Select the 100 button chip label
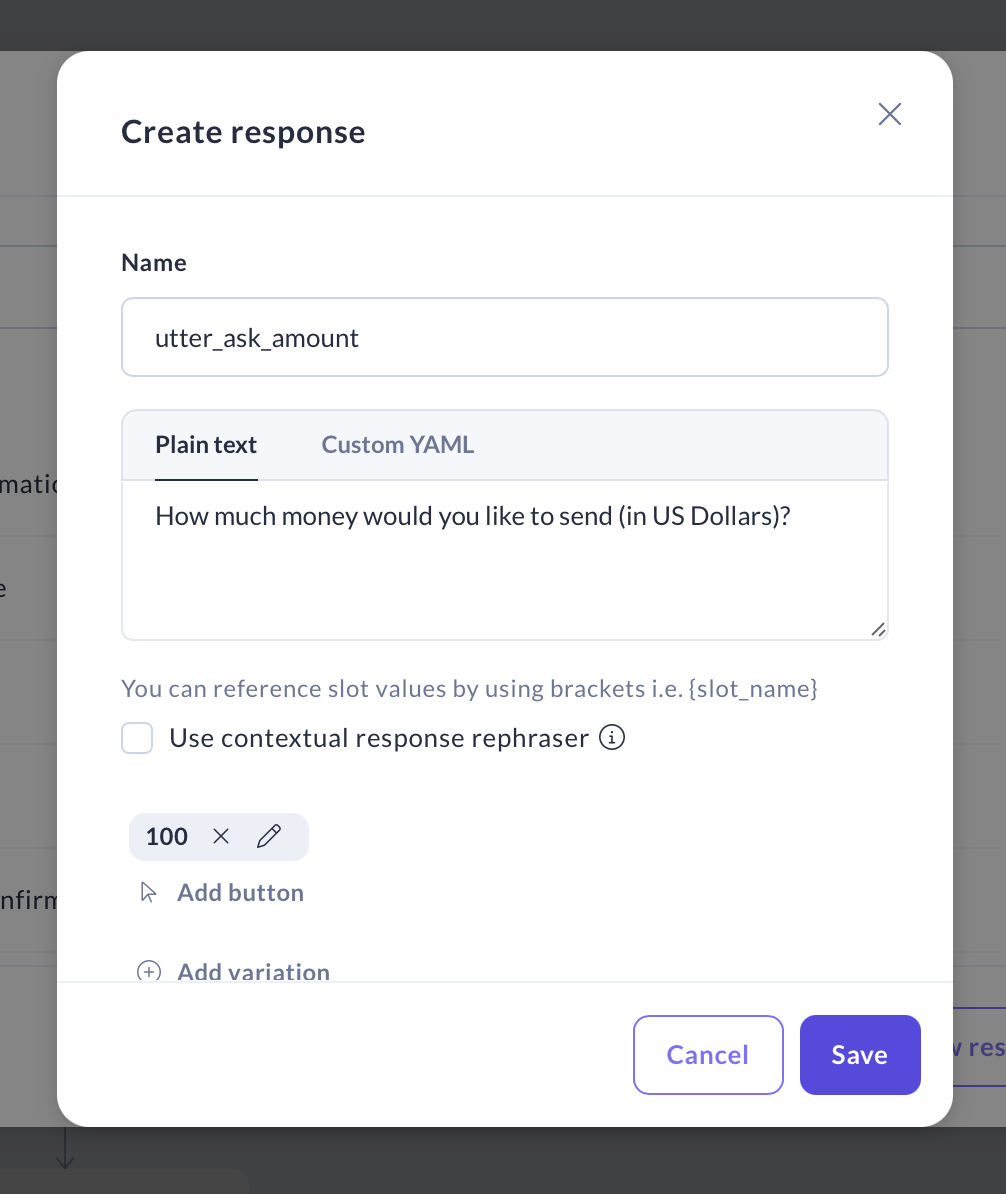 pyautogui.click(x=167, y=837)
